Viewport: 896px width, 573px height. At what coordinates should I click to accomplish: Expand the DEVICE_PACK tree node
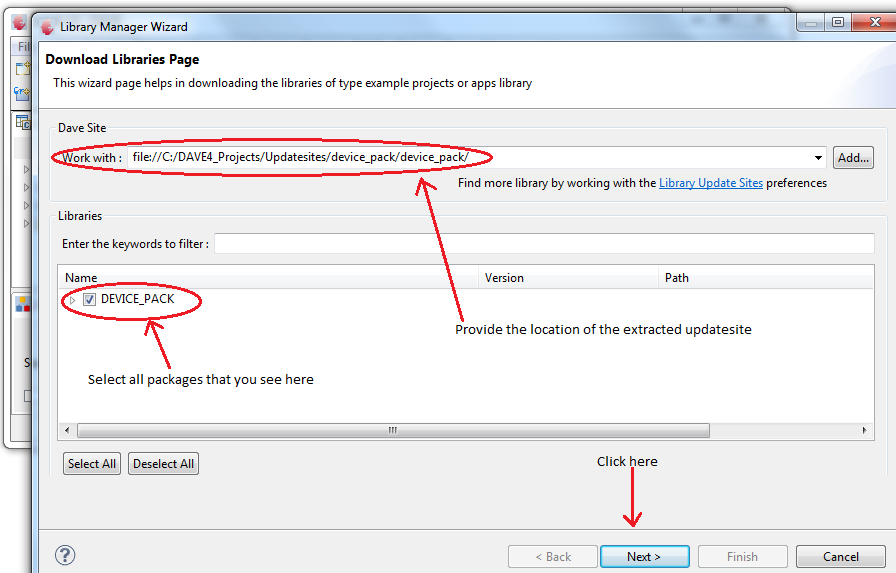tap(73, 300)
